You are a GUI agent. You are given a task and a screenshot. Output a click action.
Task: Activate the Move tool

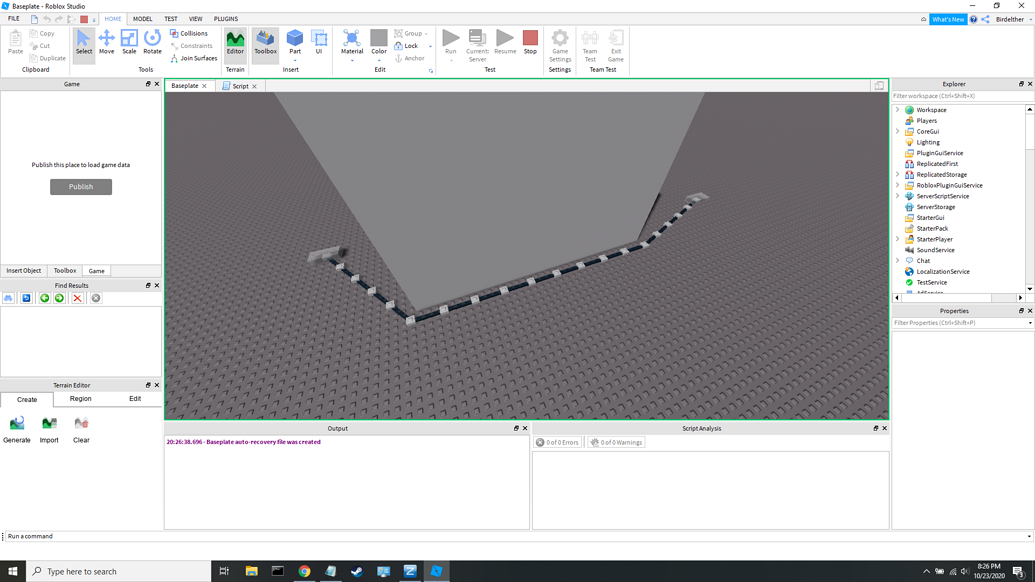pos(106,44)
